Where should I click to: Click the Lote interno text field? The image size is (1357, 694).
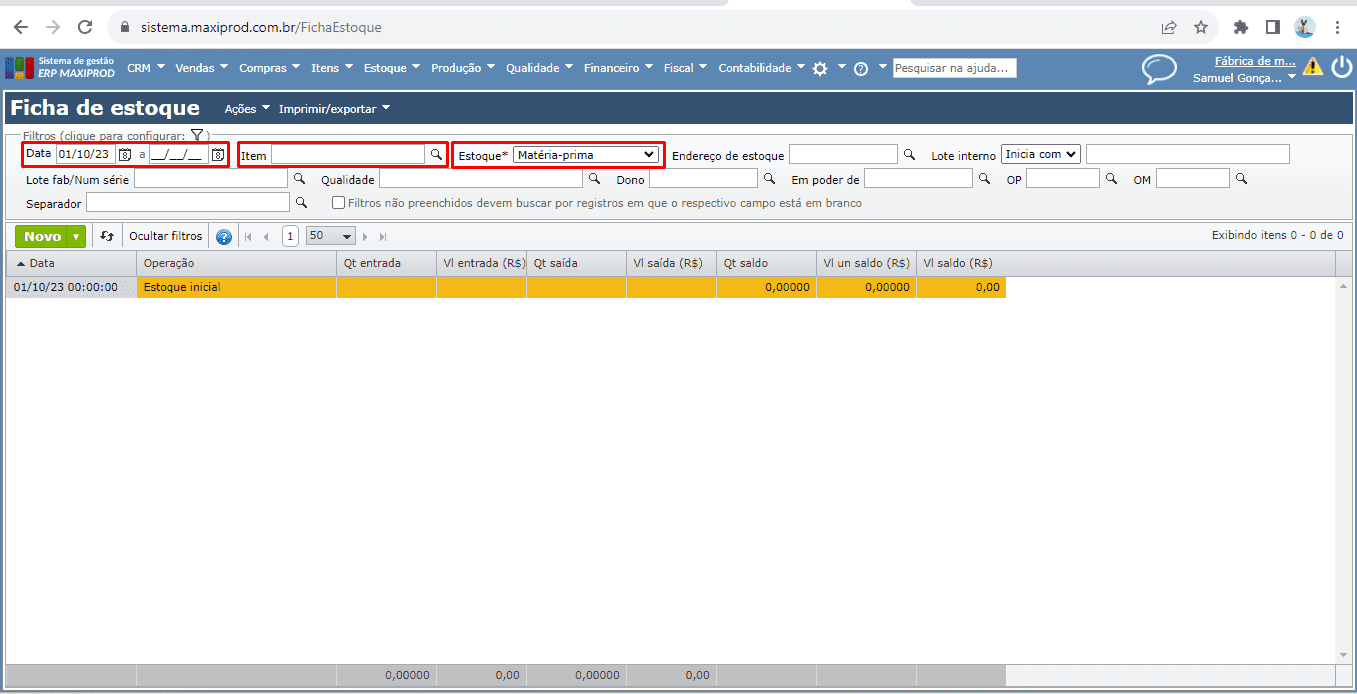(1188, 154)
